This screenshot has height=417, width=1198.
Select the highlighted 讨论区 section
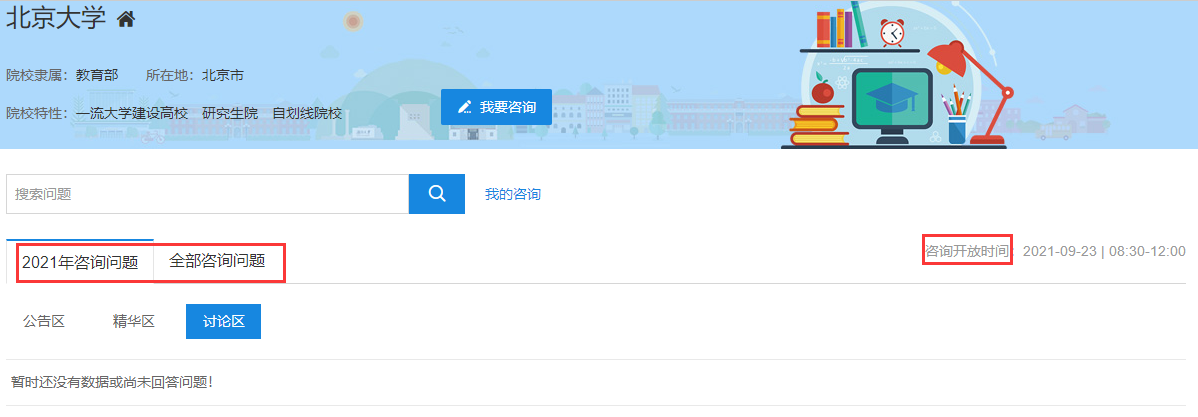coord(223,321)
